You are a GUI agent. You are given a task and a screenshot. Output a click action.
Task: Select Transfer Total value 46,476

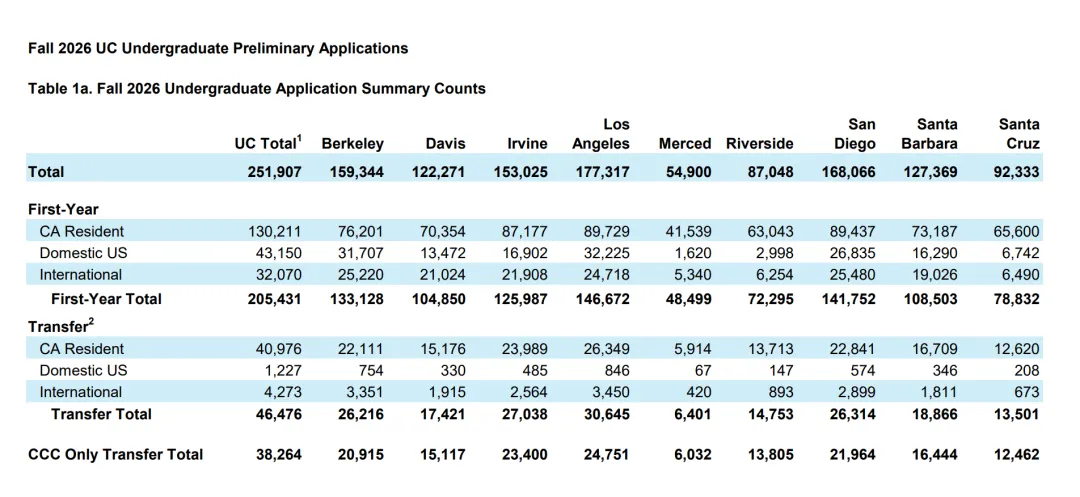click(278, 414)
